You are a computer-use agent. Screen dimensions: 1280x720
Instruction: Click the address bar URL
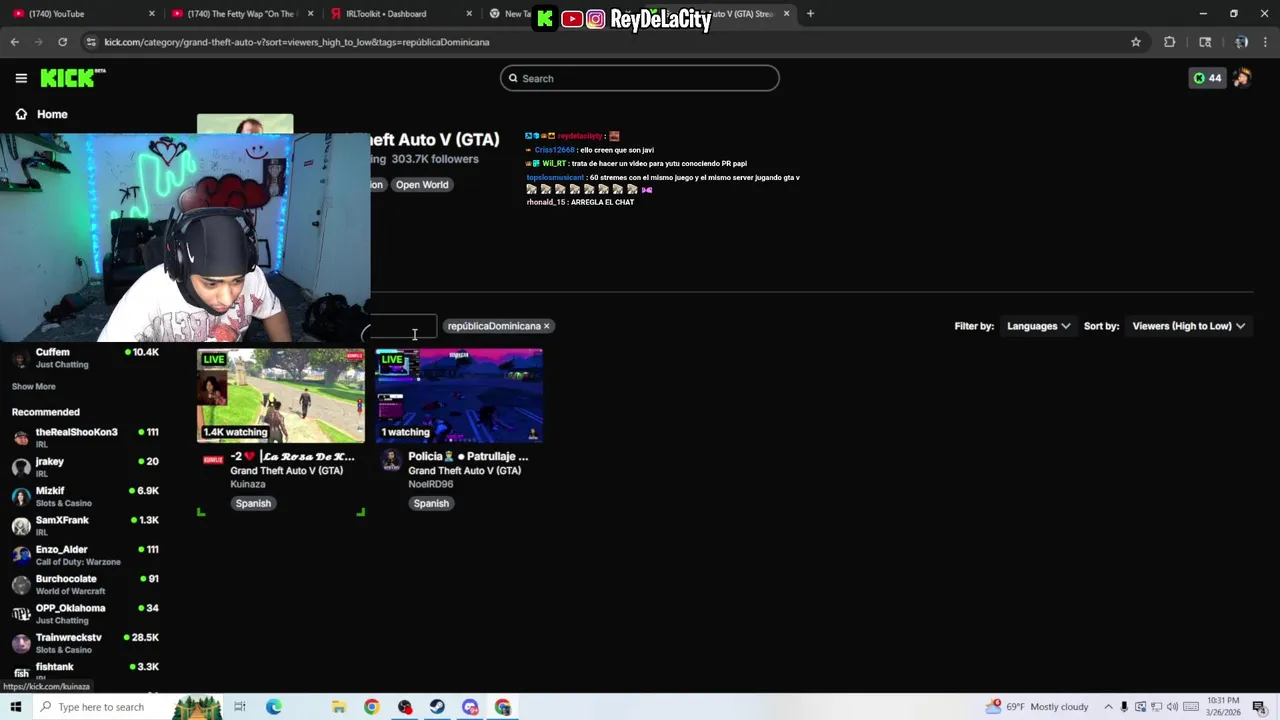[297, 42]
